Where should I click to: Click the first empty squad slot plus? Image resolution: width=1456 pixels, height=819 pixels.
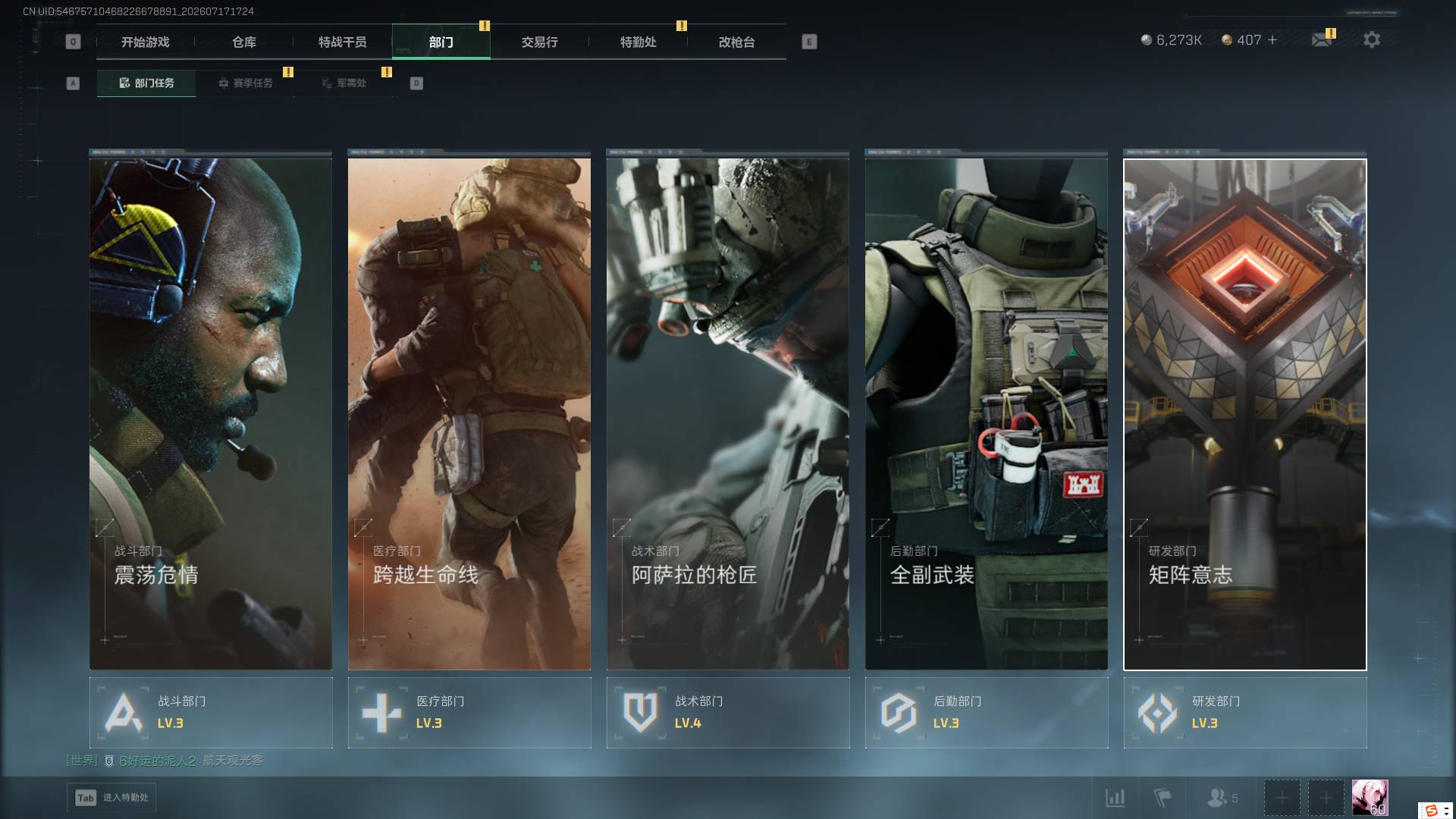(1282, 798)
